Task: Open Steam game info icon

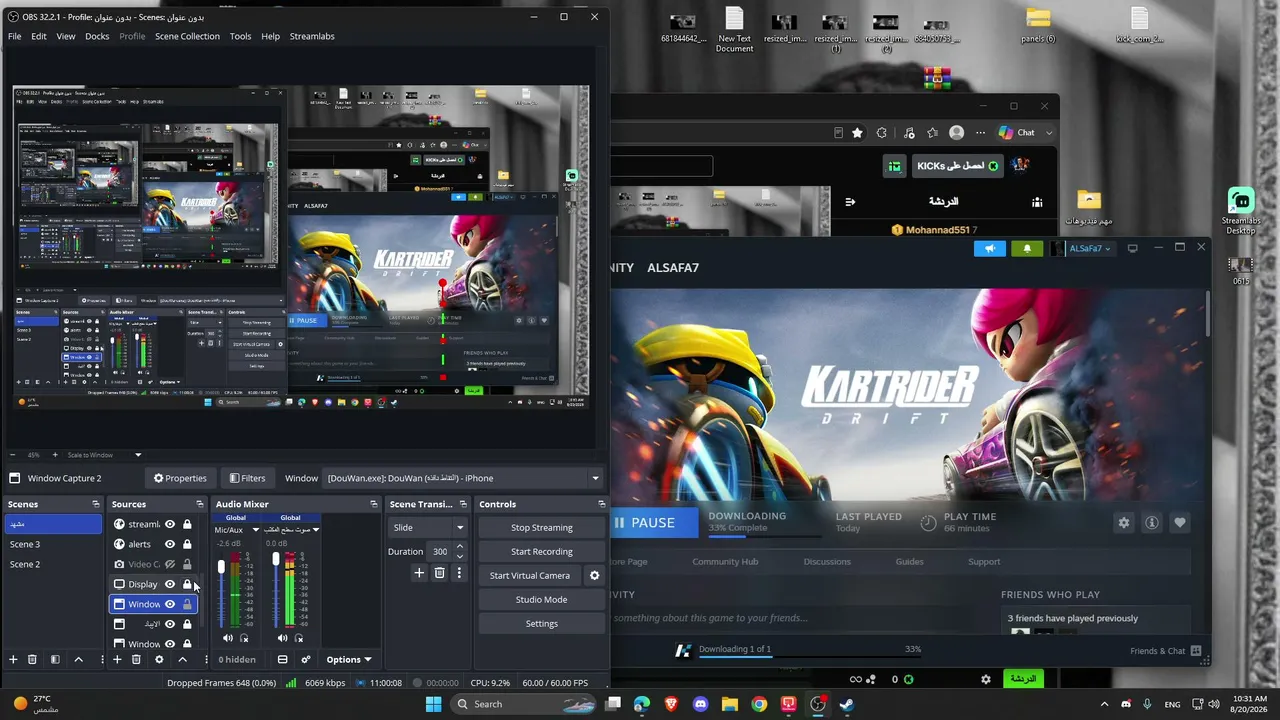Action: point(1152,523)
